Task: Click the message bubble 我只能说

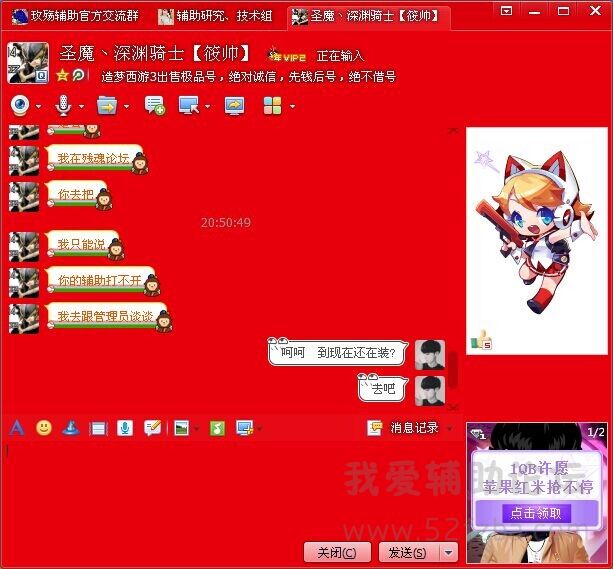Action: click(x=85, y=245)
